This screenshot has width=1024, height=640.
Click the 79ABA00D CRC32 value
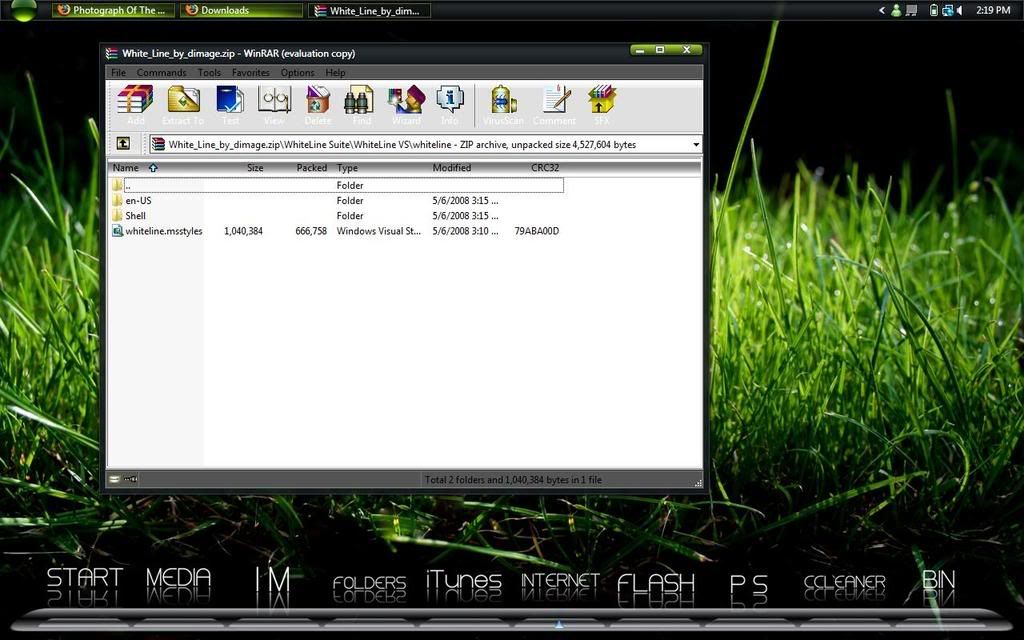click(536, 231)
